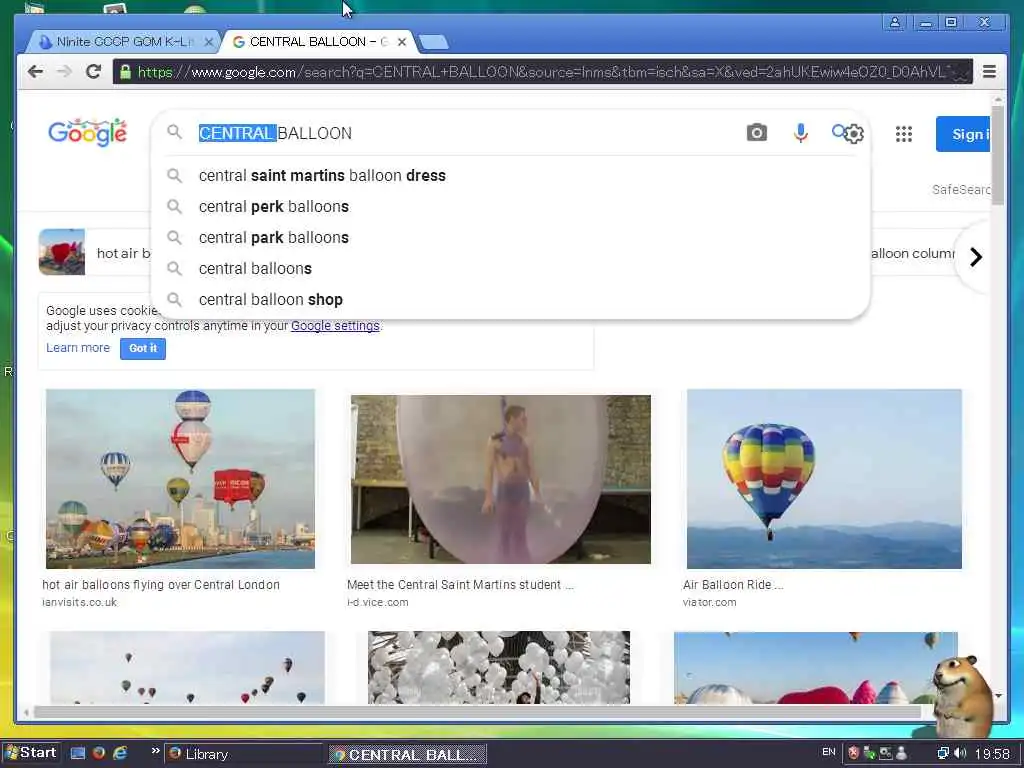The height and width of the screenshot is (768, 1024).
Task: Launch Firefox from quick launch bar
Action: (x=99, y=753)
